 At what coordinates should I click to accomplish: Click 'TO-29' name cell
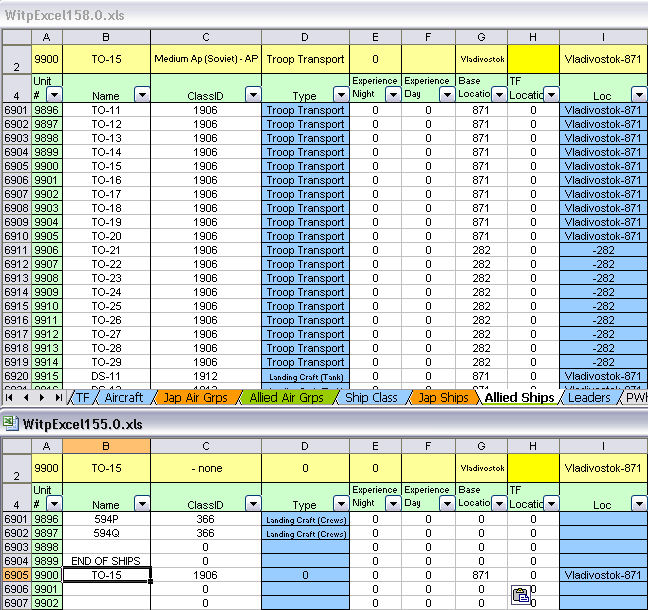106,362
